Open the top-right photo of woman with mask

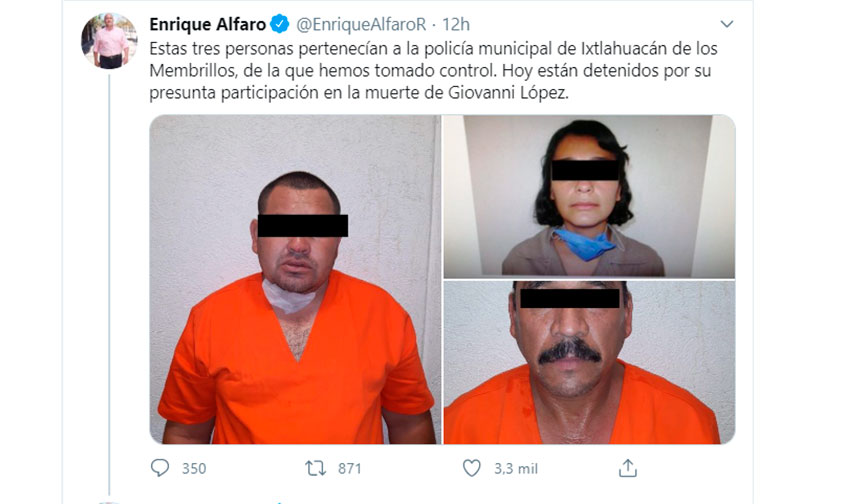tap(589, 196)
